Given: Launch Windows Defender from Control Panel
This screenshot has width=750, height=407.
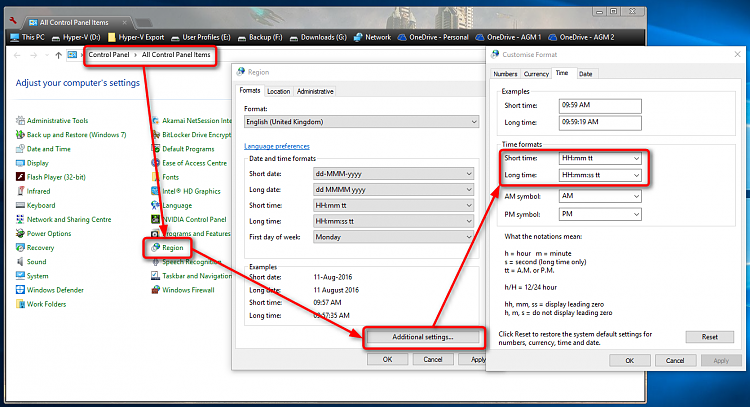Looking at the screenshot, I should (55, 289).
